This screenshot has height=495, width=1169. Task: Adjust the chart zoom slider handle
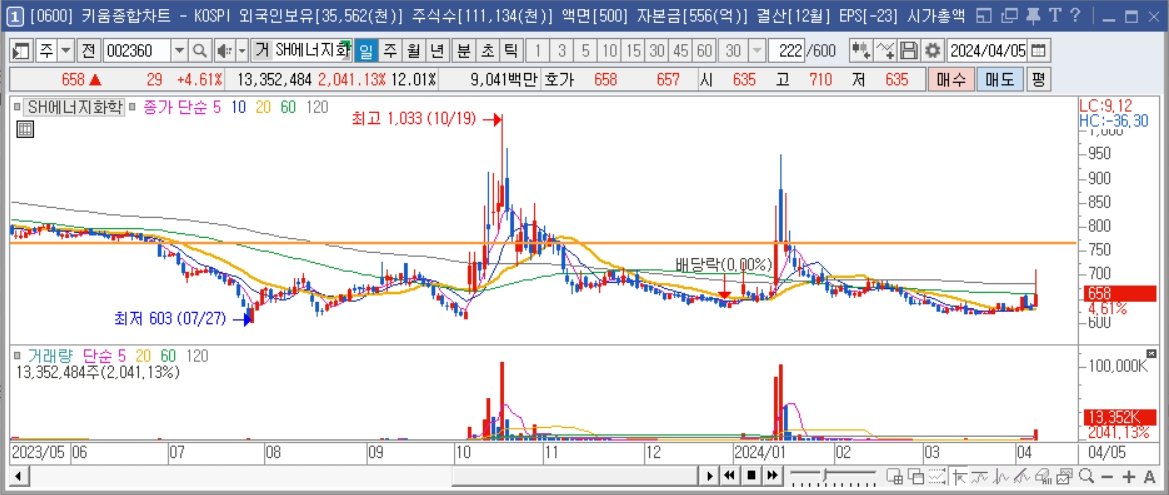point(825,474)
